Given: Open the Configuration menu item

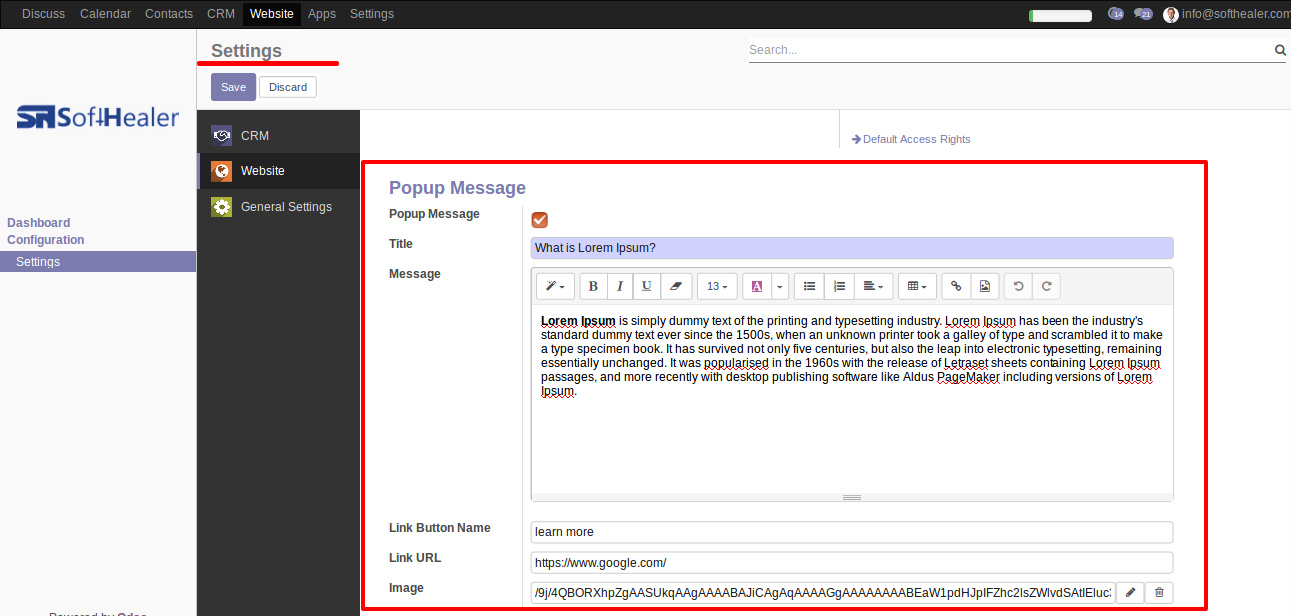Looking at the screenshot, I should (x=46, y=240).
